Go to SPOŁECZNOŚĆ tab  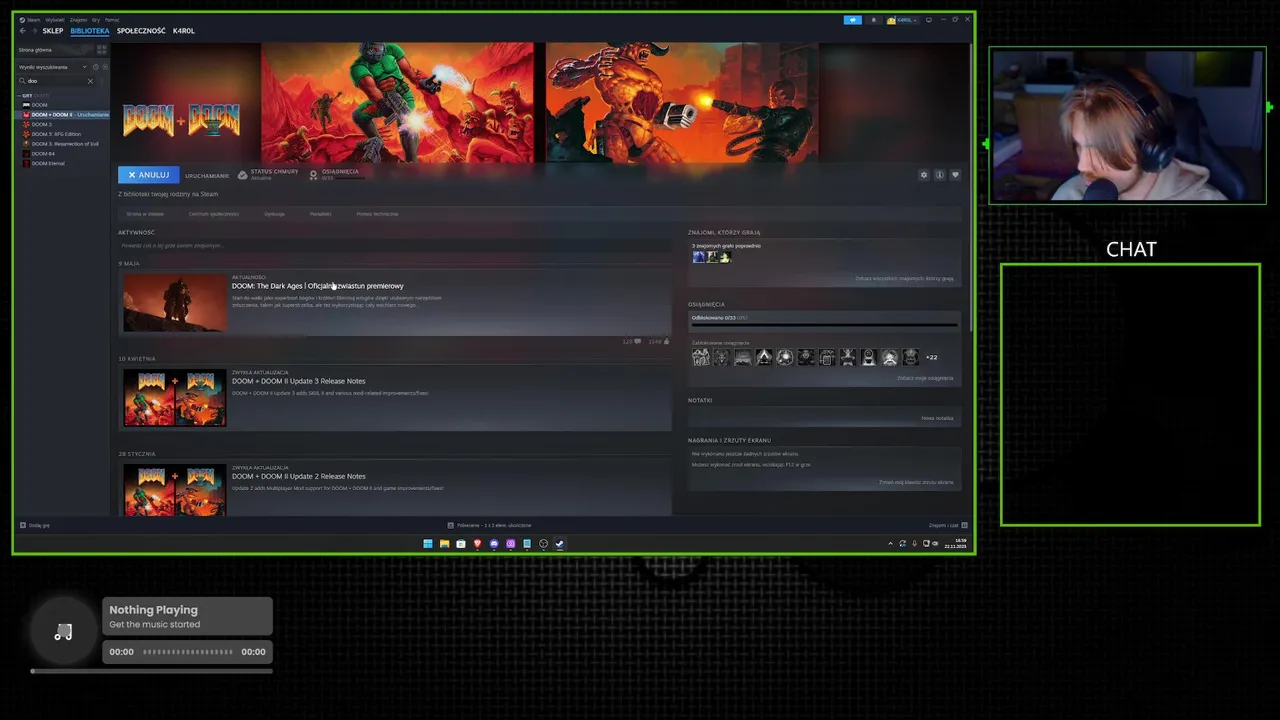[141, 31]
